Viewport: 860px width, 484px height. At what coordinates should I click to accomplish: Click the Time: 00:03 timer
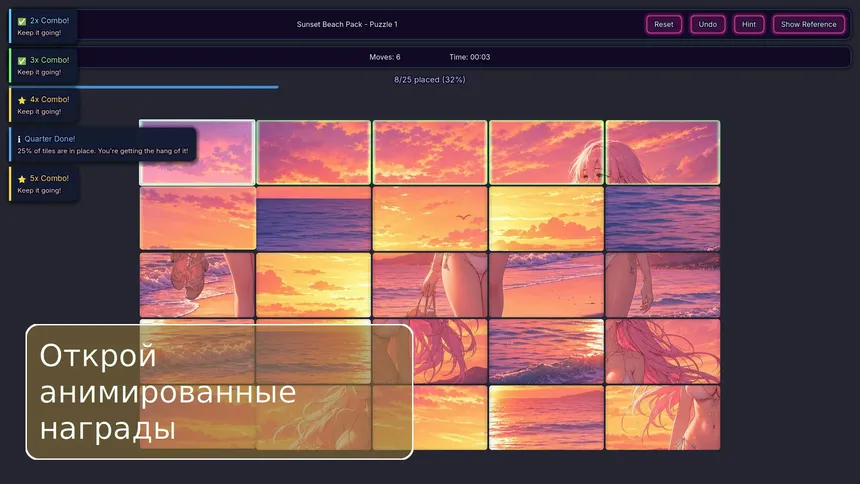point(469,57)
